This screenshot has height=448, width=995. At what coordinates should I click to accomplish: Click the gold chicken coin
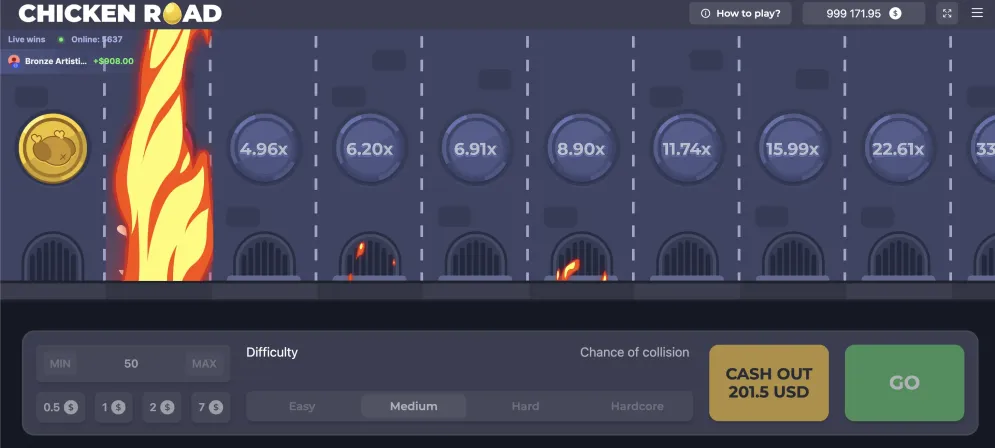(x=53, y=148)
